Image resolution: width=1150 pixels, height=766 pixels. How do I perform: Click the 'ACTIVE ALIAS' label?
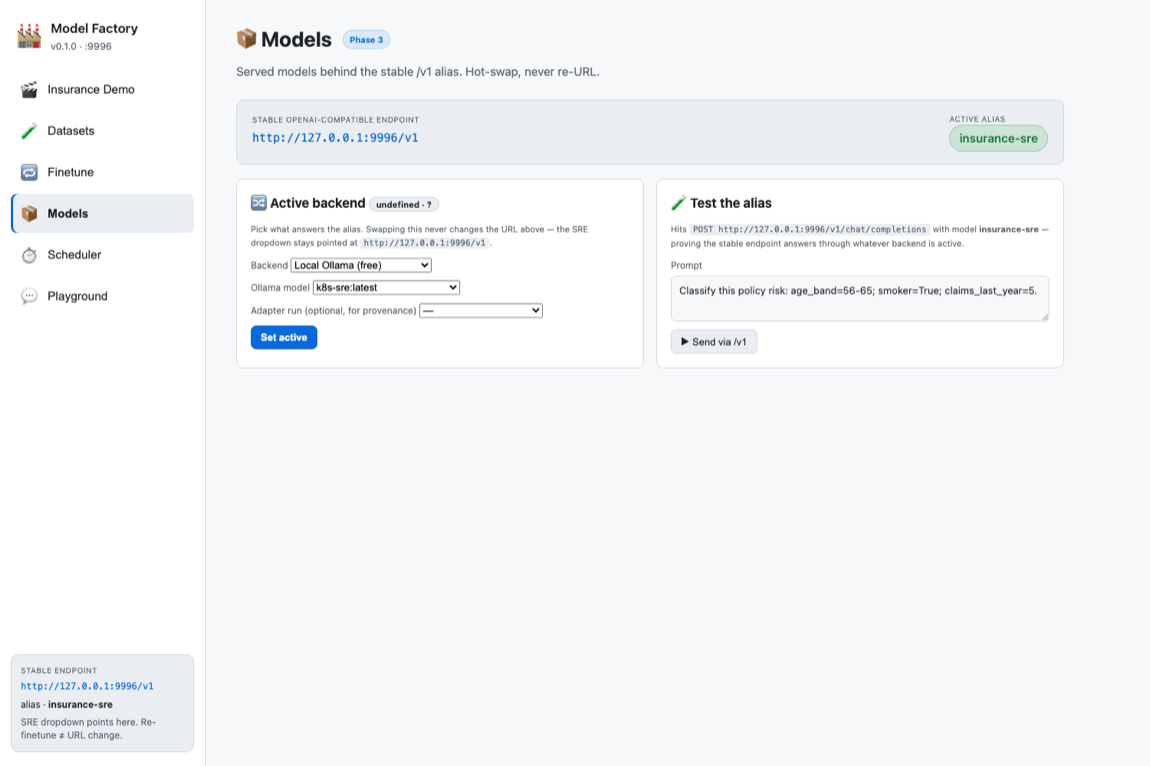[x=977, y=119]
